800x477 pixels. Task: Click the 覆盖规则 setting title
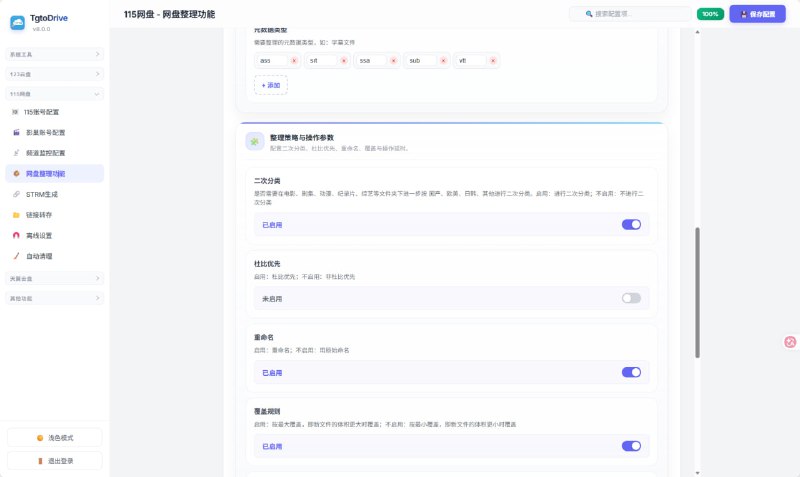(x=267, y=411)
